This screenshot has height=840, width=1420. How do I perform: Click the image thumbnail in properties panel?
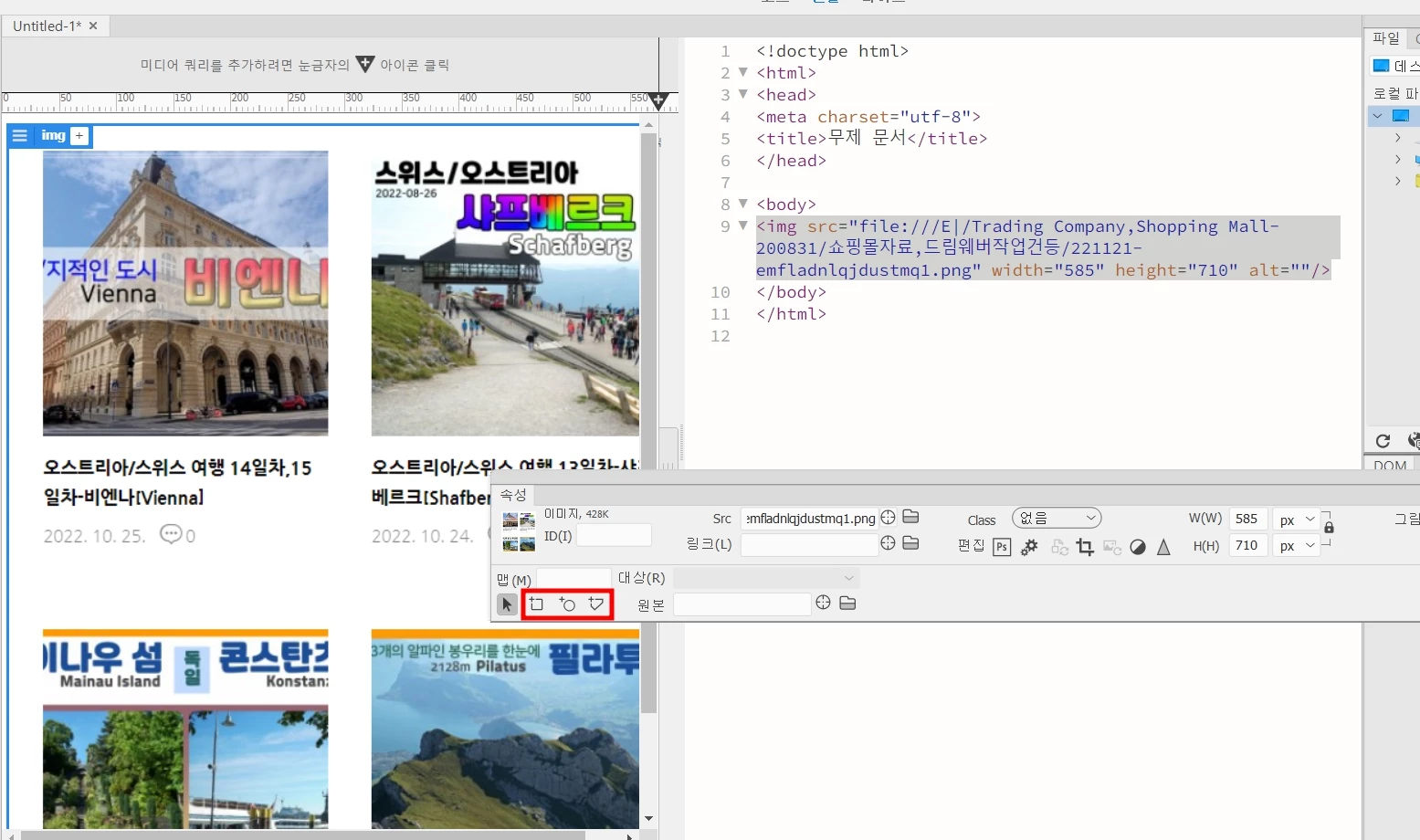tap(519, 531)
